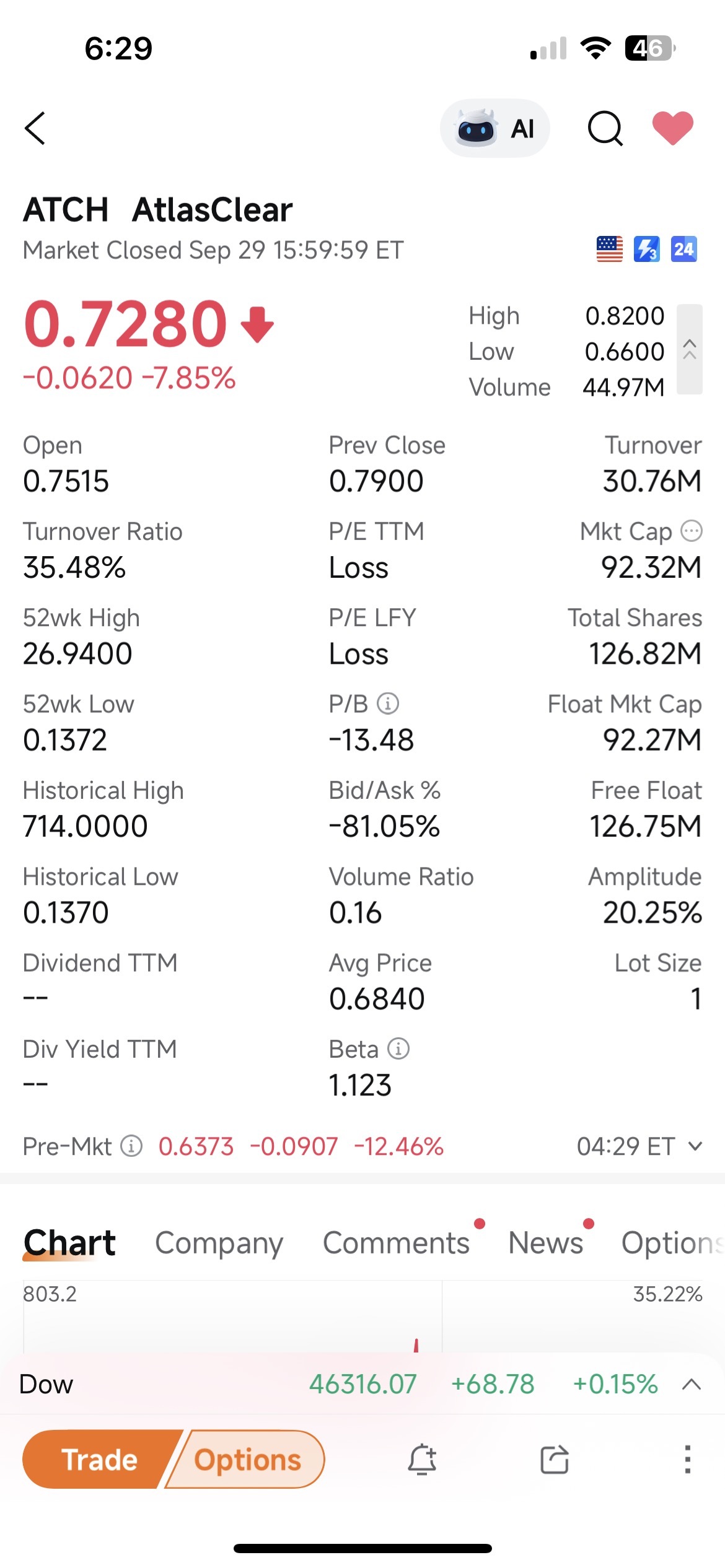The image size is (725, 1568).
Task: Tap the US flag market icon
Action: [x=609, y=250]
